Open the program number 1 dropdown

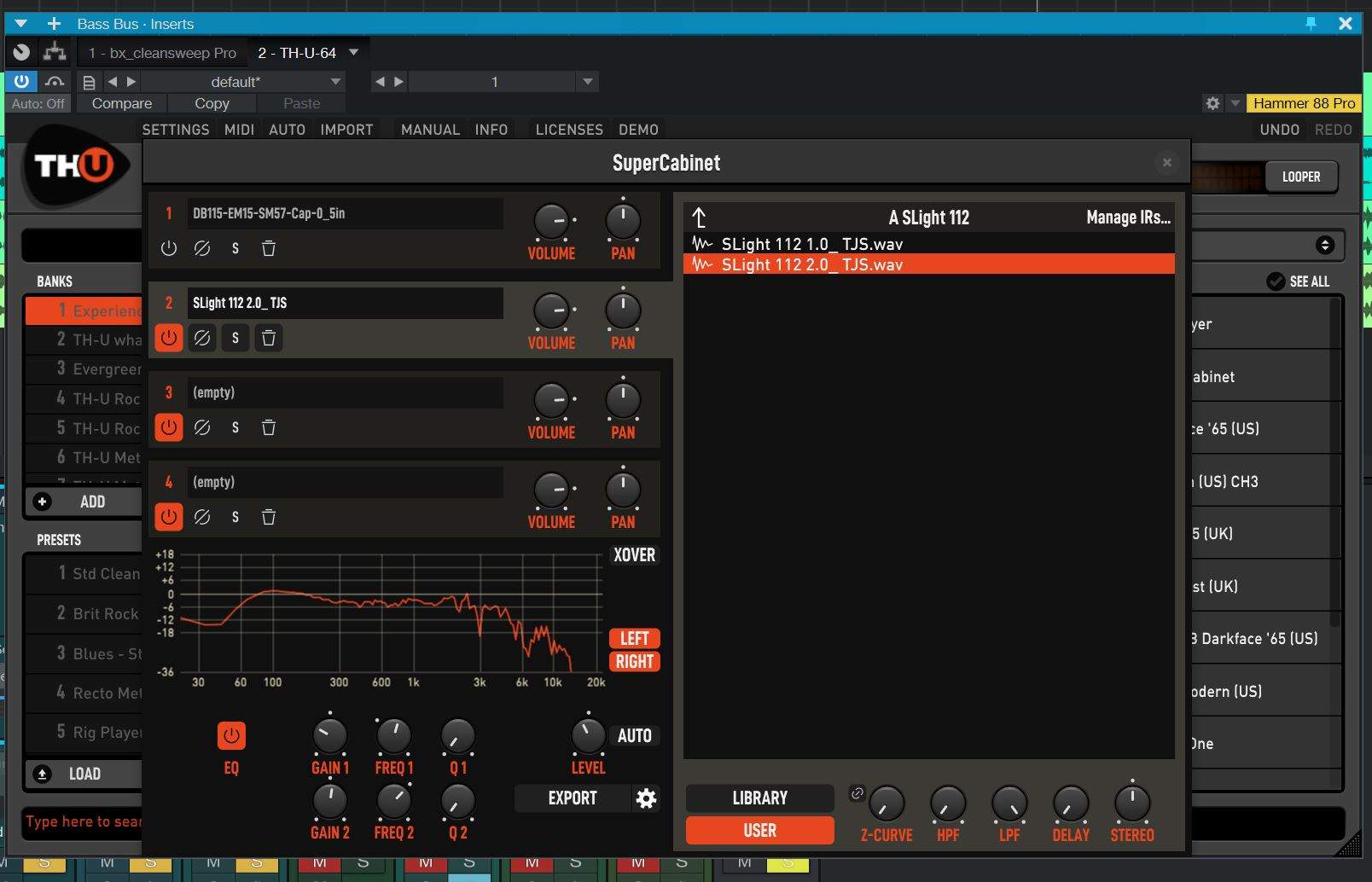point(587,82)
